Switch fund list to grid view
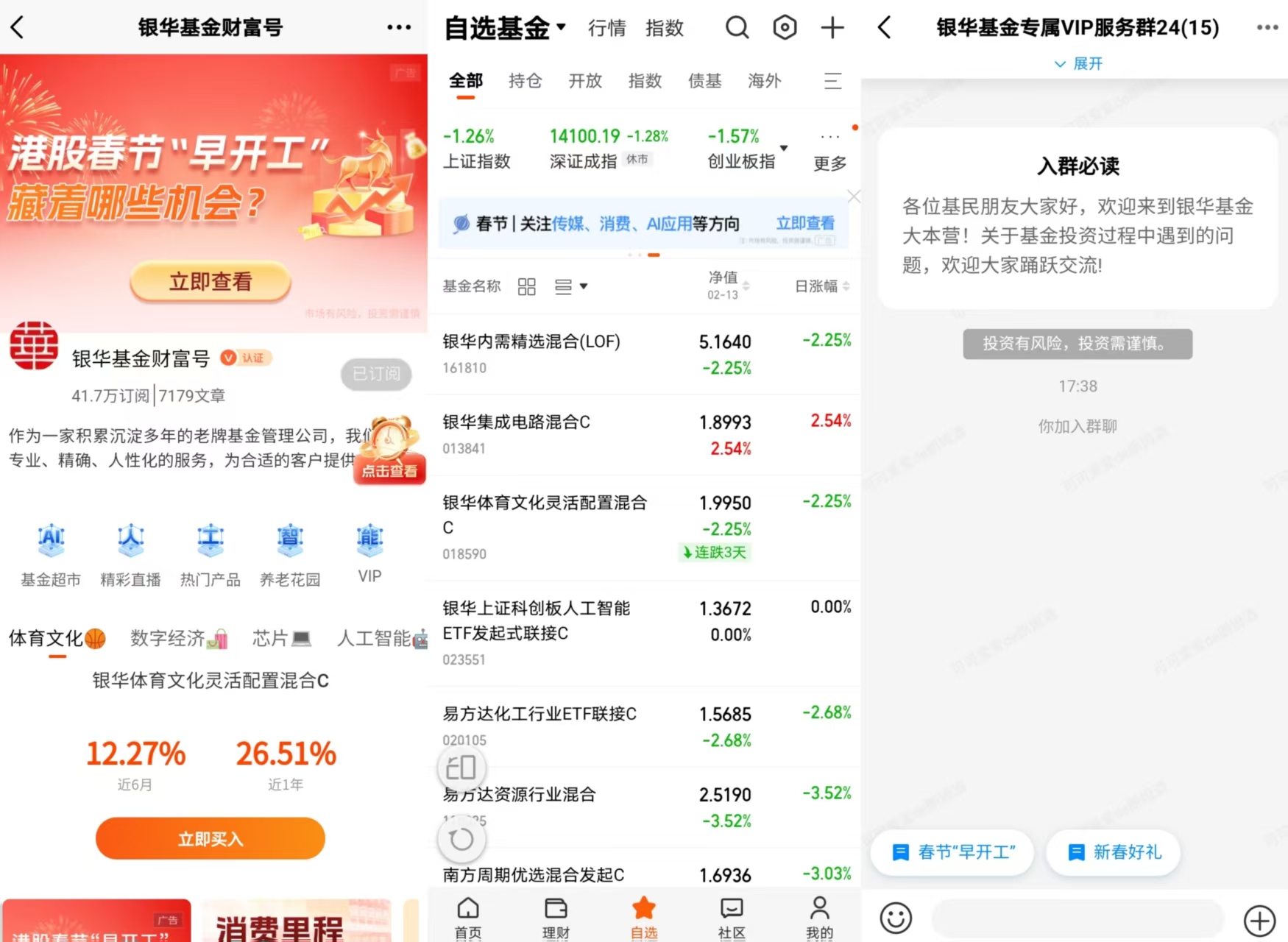Screen dimensions: 1288x942 tap(526, 286)
